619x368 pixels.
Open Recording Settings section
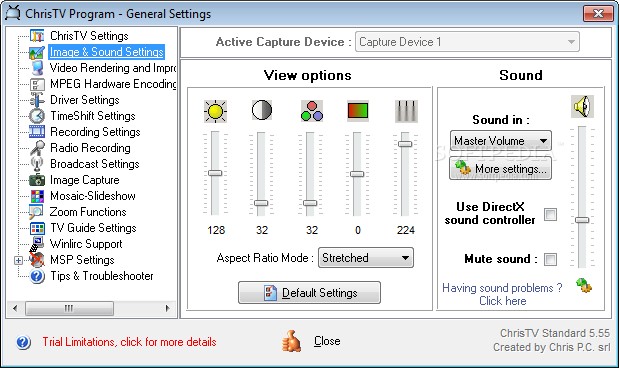(x=95, y=132)
